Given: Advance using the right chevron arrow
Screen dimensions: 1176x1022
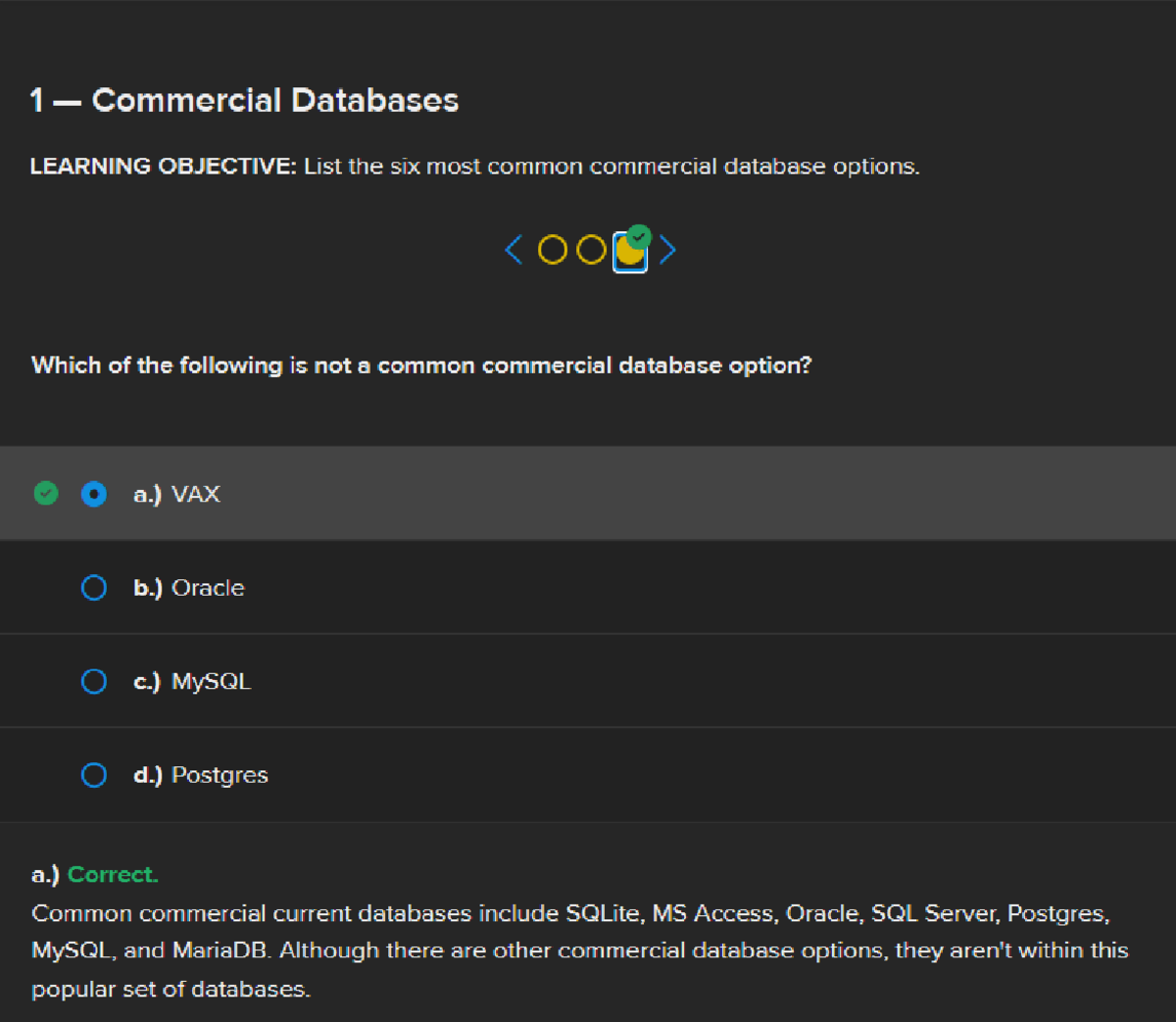Looking at the screenshot, I should pyautogui.click(x=668, y=250).
